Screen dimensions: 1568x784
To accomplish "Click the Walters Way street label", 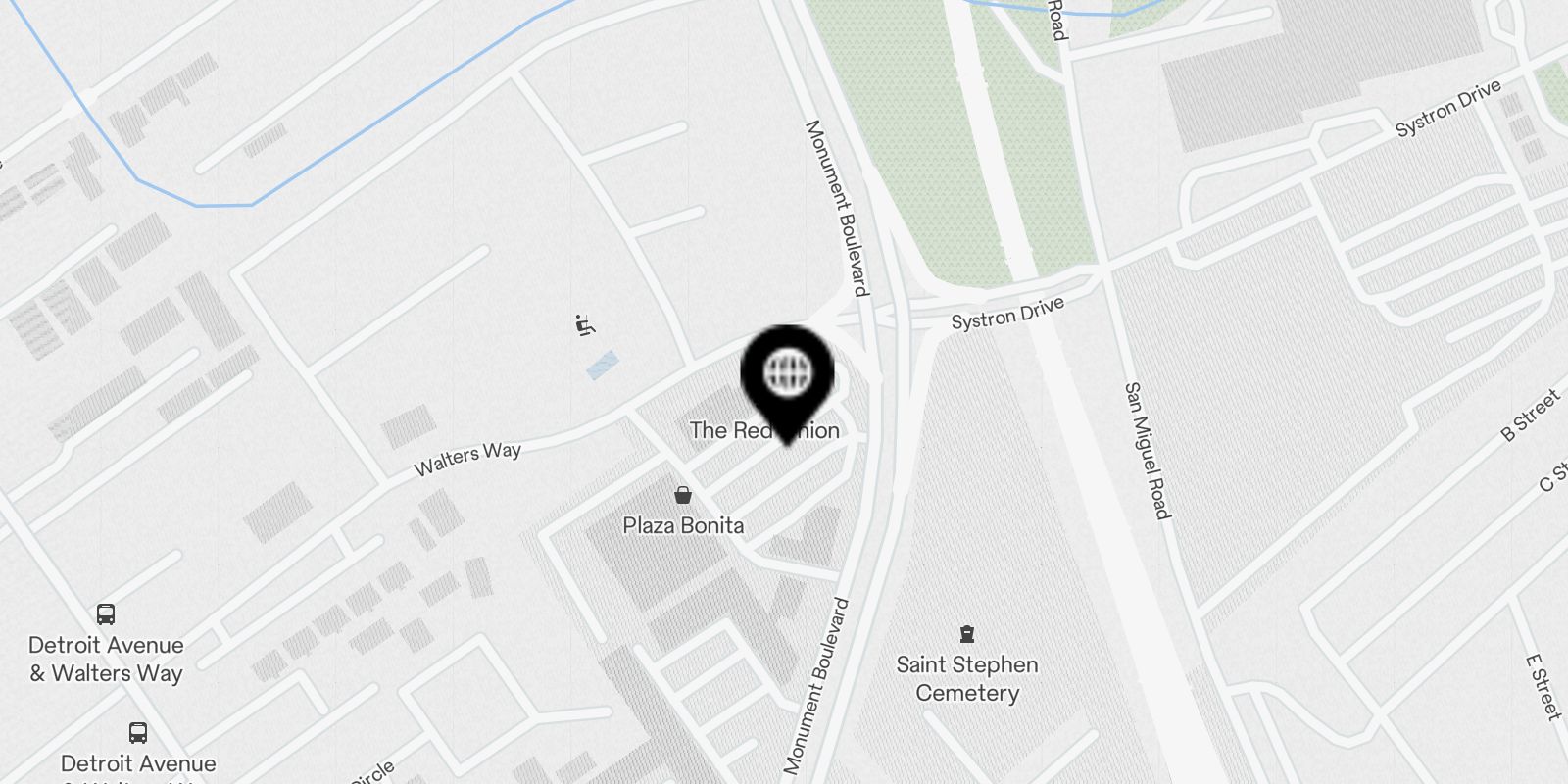I will click(x=467, y=458).
